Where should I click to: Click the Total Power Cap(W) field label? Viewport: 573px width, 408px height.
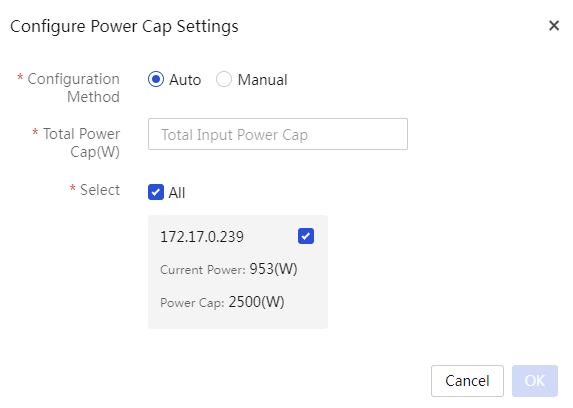[x=81, y=143]
